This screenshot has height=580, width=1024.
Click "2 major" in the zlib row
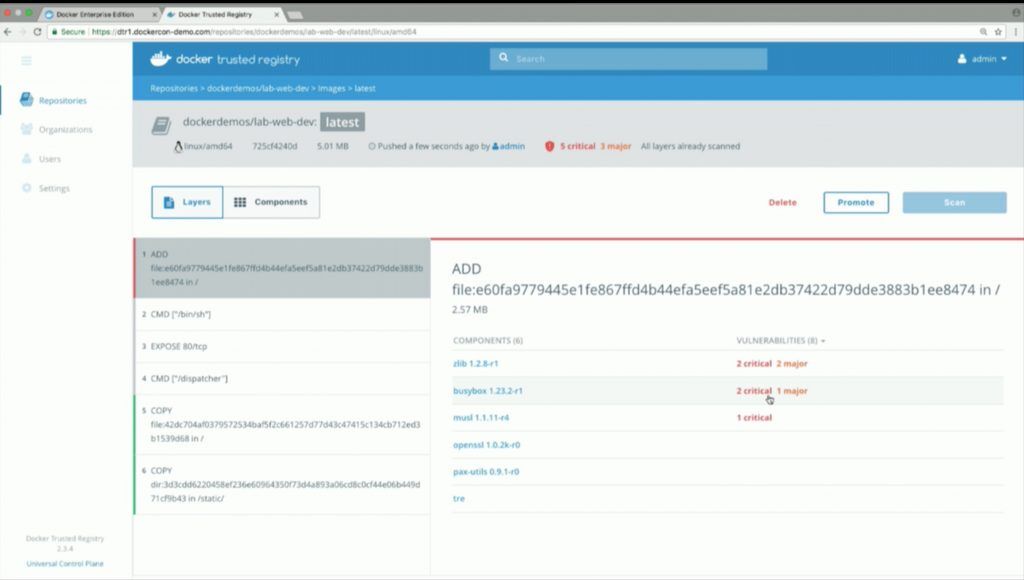point(792,363)
